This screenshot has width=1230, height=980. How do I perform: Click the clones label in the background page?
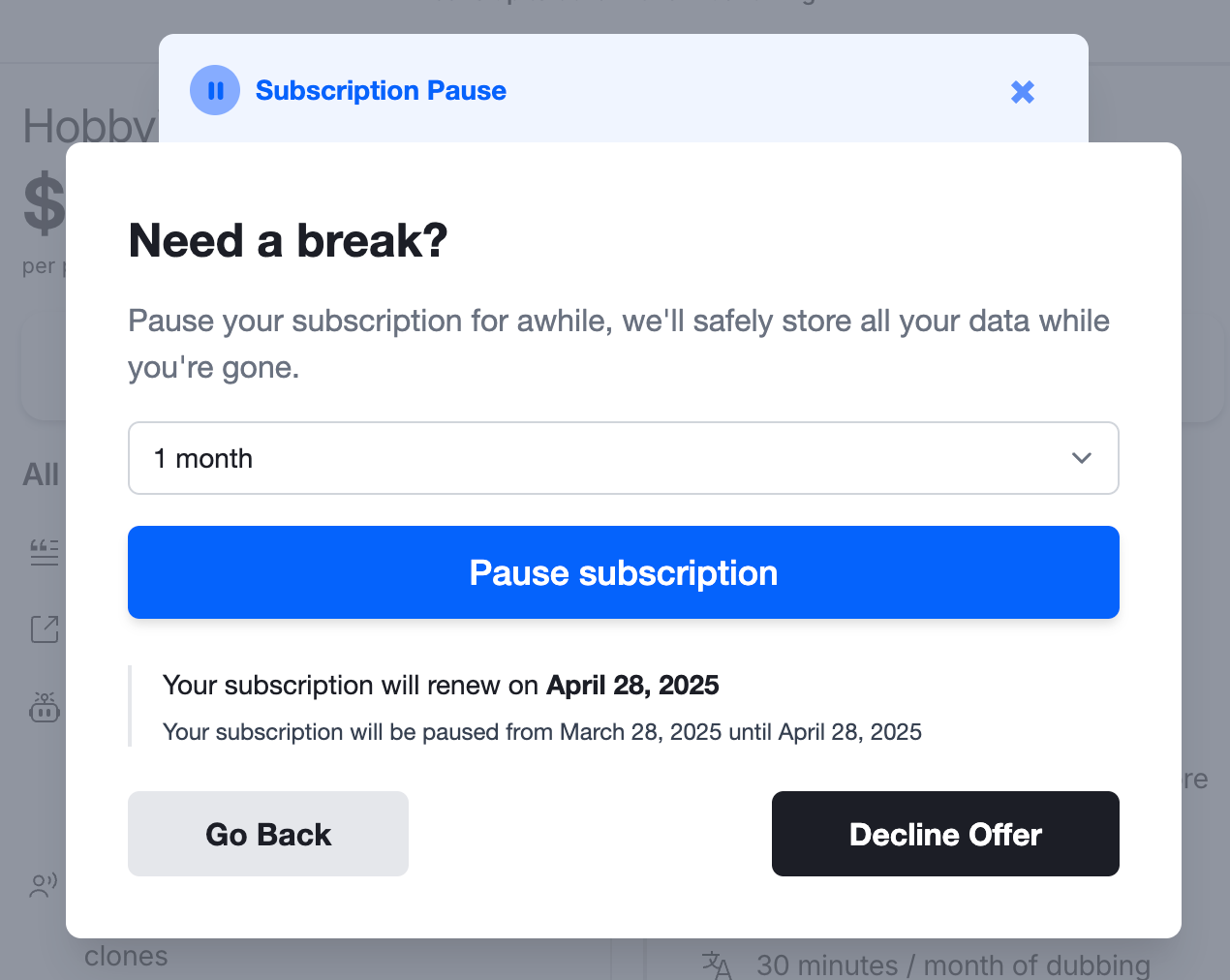pos(126,955)
